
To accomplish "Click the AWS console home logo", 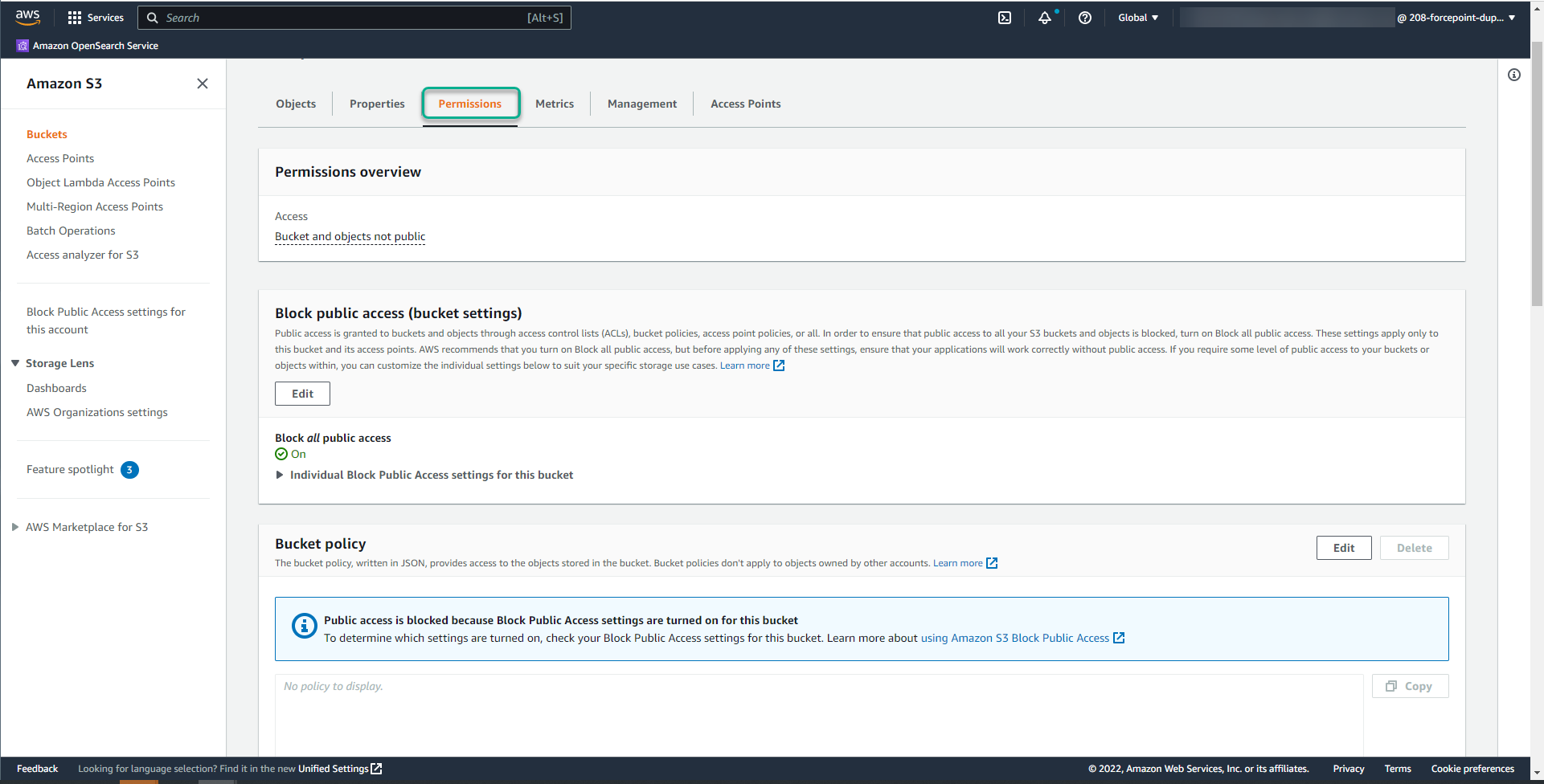I will click(x=27, y=17).
